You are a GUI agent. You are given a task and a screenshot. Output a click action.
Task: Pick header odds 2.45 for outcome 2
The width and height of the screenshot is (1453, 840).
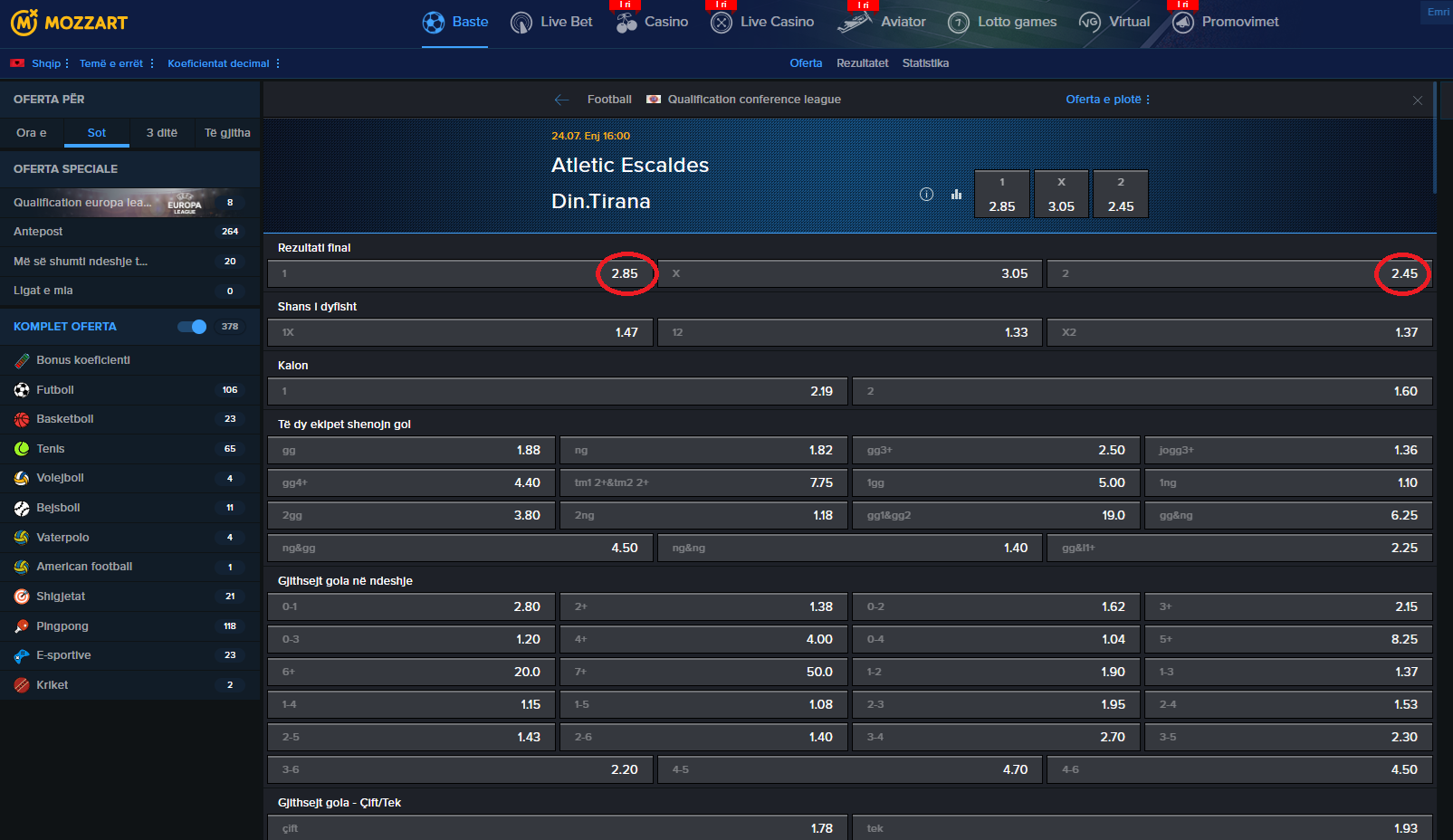pos(1121,194)
